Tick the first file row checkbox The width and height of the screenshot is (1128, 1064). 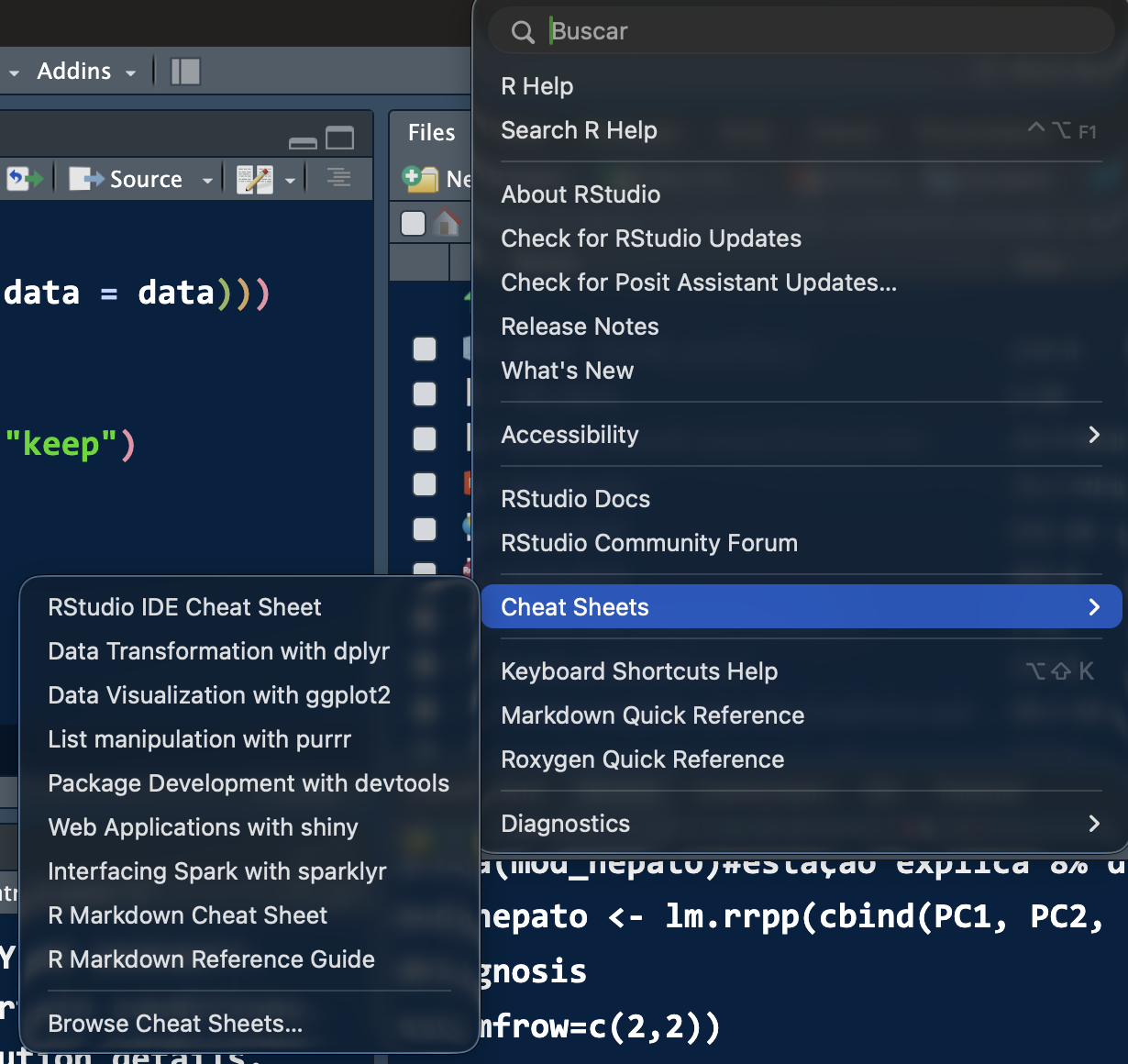[425, 349]
